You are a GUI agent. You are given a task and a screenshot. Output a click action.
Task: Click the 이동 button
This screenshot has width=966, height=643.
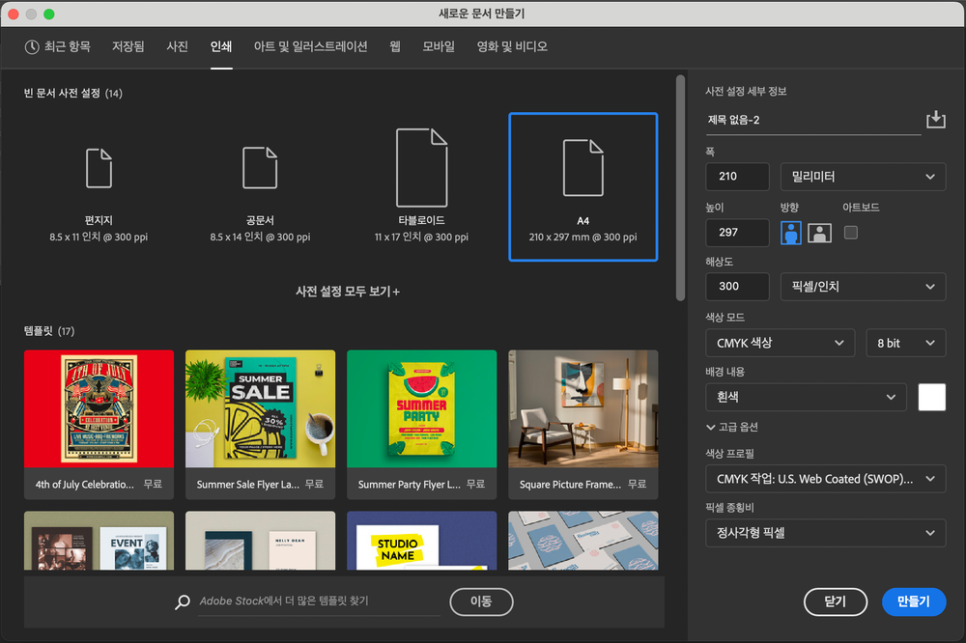(x=481, y=602)
